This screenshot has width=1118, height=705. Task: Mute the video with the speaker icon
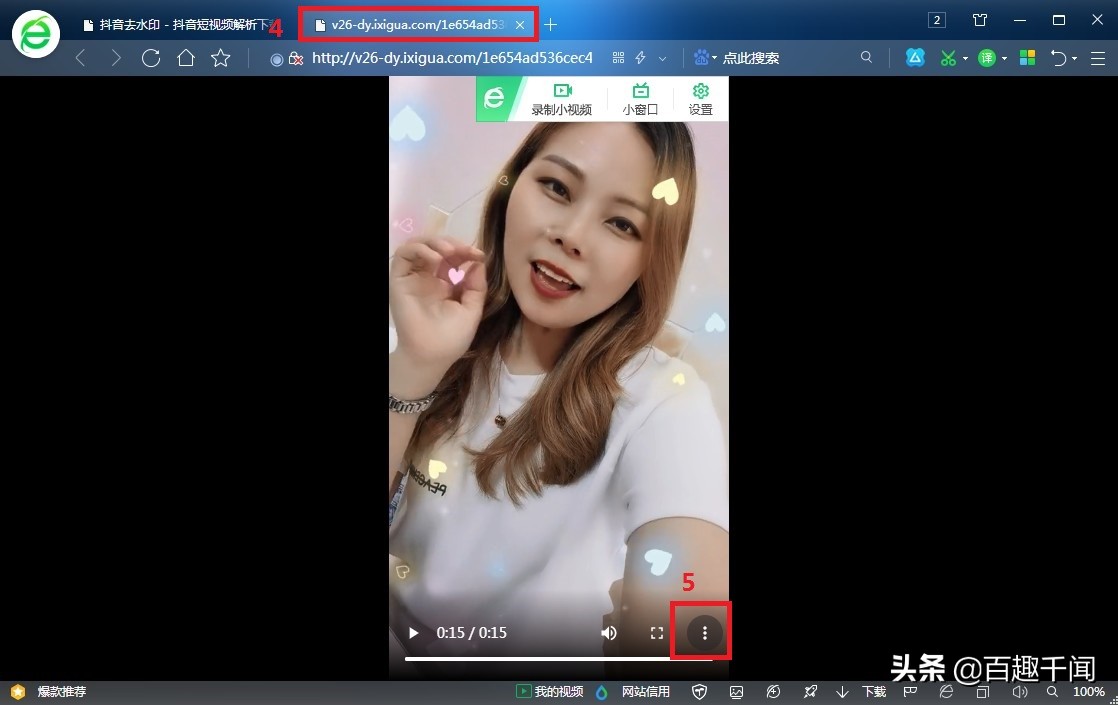click(x=609, y=633)
